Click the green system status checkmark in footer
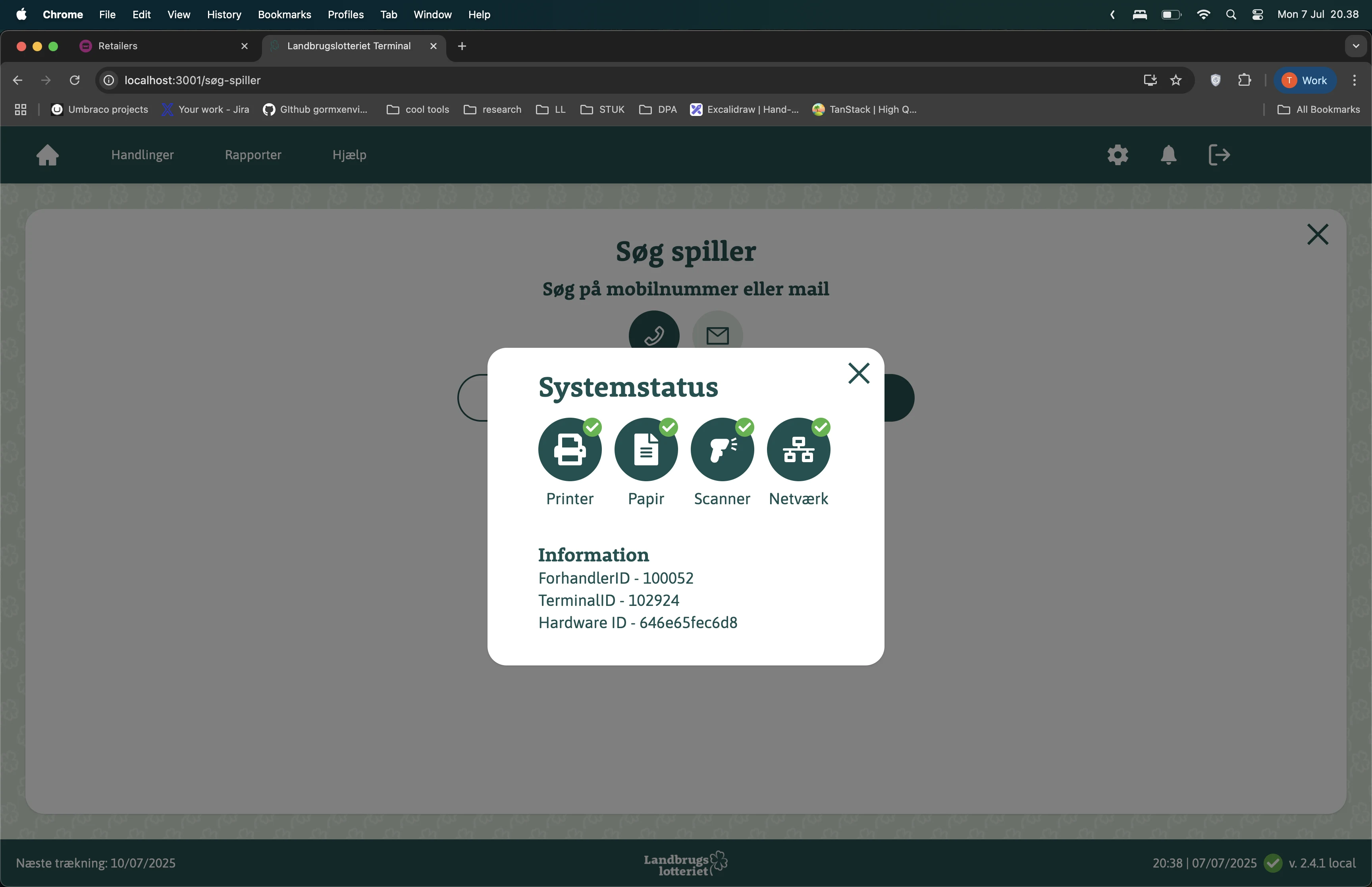The width and height of the screenshot is (1372, 887). [x=1272, y=863]
